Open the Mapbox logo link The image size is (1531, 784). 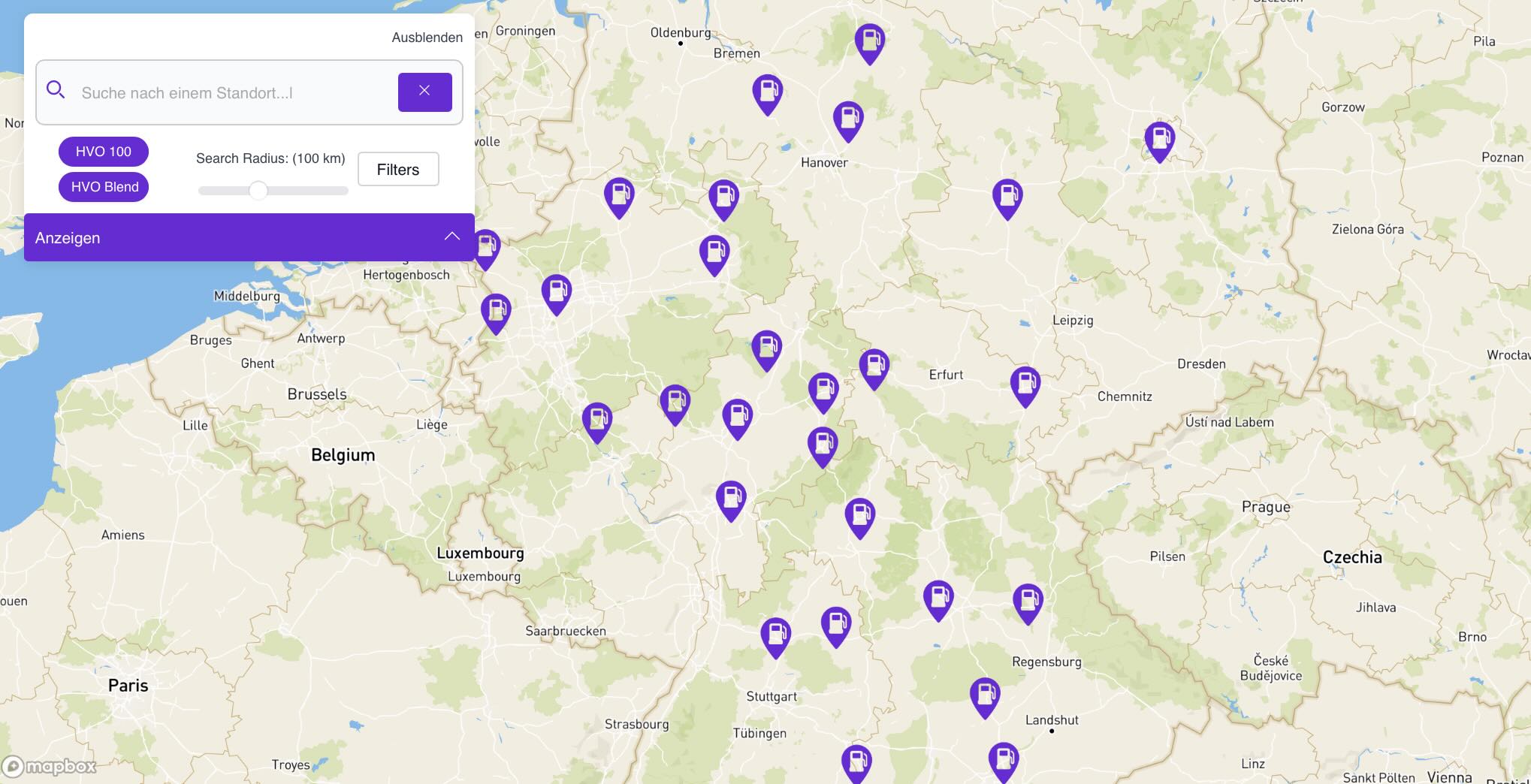(49, 767)
